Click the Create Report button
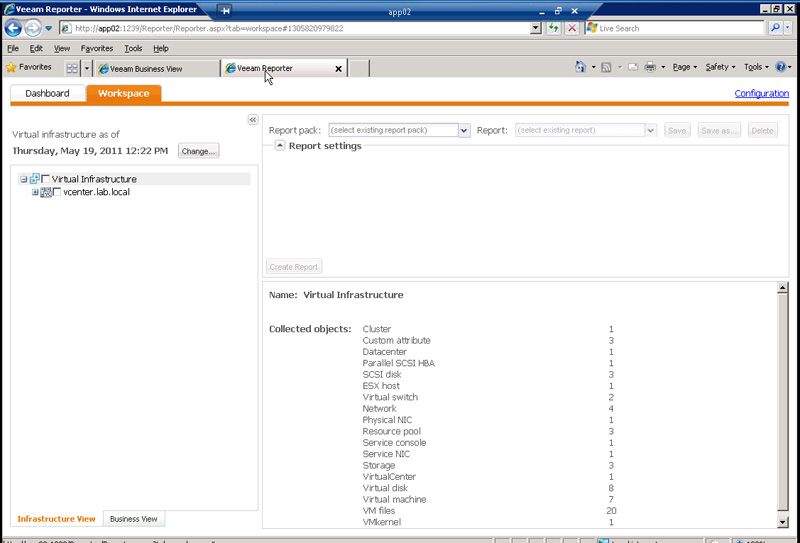The width and height of the screenshot is (800, 543). pyautogui.click(x=294, y=266)
